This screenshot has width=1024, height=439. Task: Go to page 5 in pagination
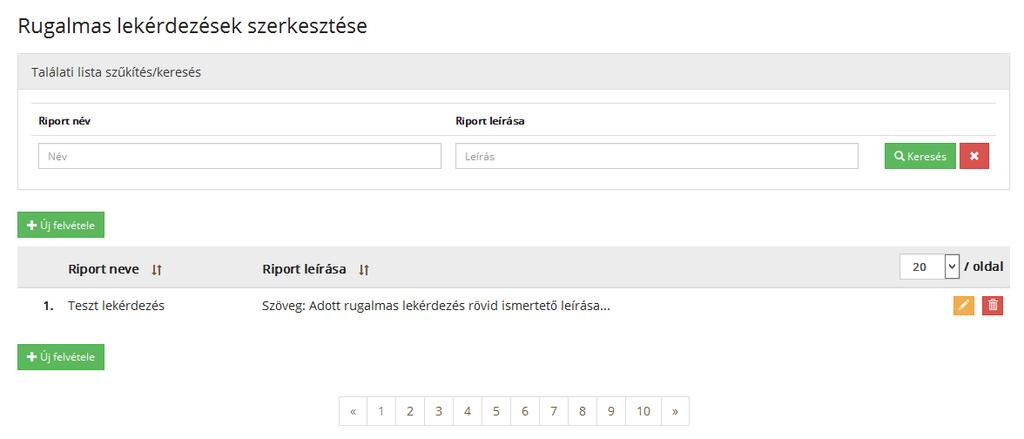click(496, 411)
